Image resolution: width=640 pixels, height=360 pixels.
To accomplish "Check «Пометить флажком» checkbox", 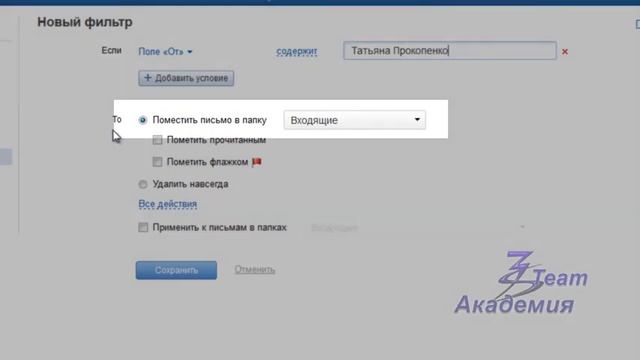I will click(x=157, y=162).
